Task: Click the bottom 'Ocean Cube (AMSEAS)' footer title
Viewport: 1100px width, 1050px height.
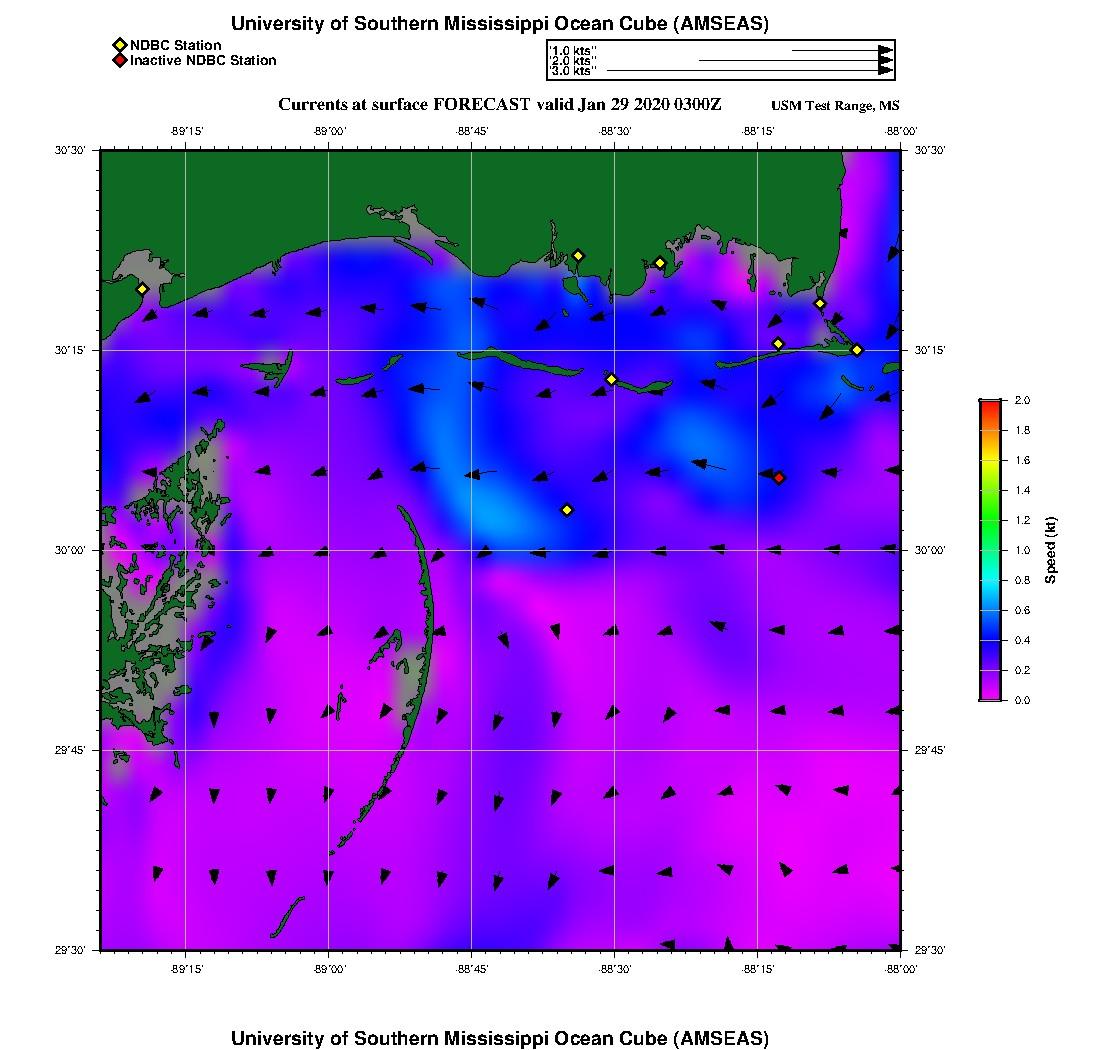Action: click(x=500, y=1038)
